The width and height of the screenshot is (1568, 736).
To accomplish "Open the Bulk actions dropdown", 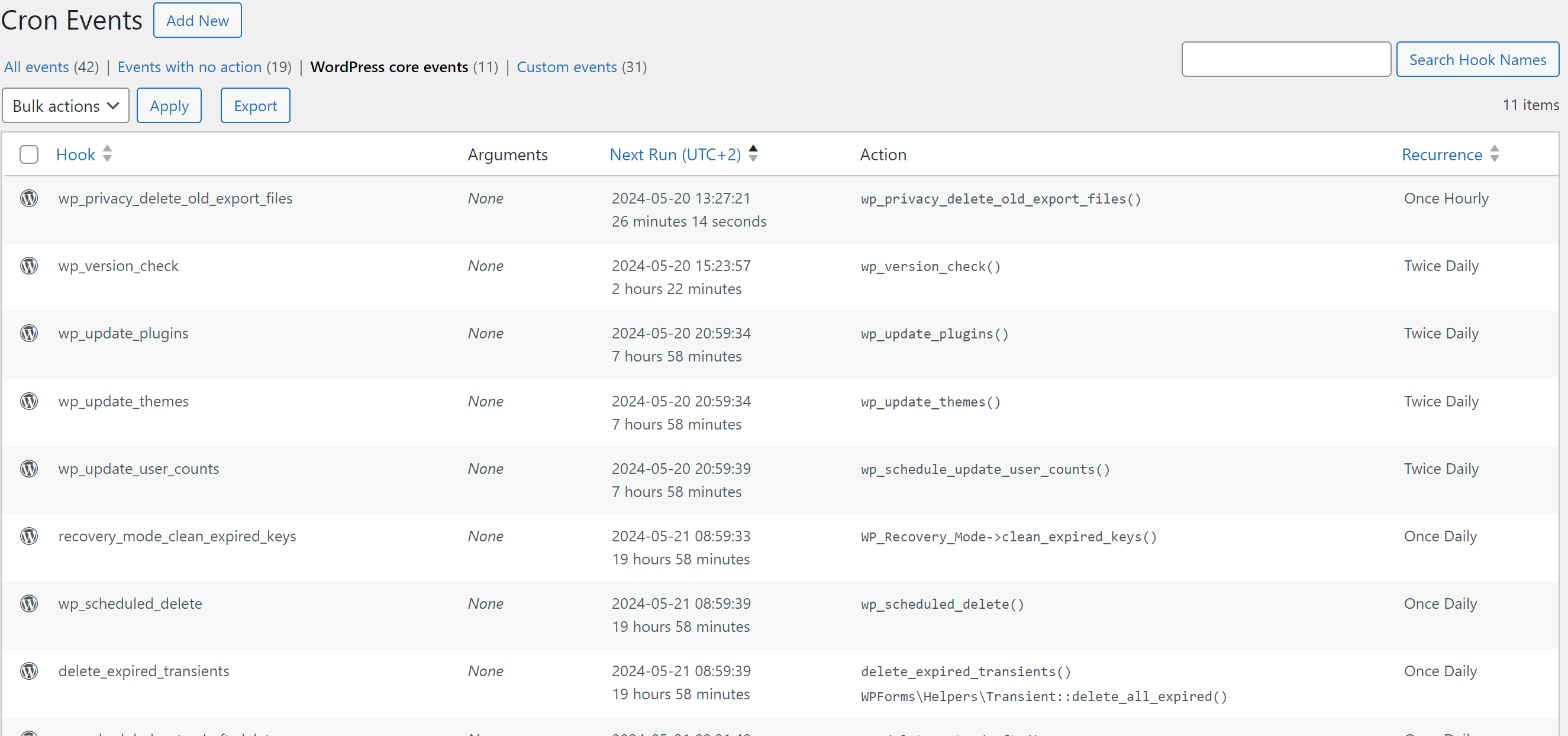I will coord(65,105).
